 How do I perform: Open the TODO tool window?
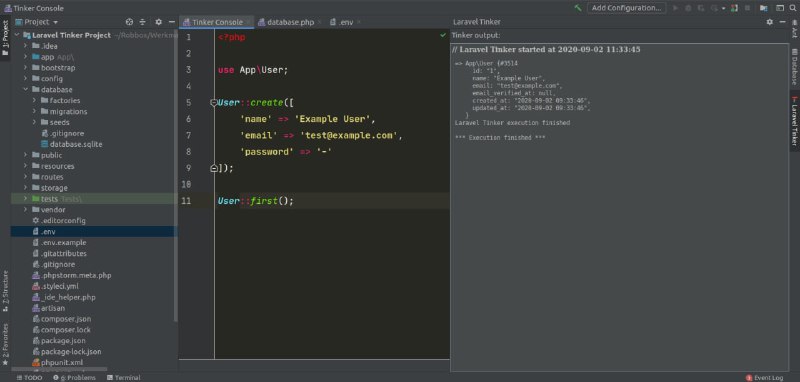click(x=29, y=377)
